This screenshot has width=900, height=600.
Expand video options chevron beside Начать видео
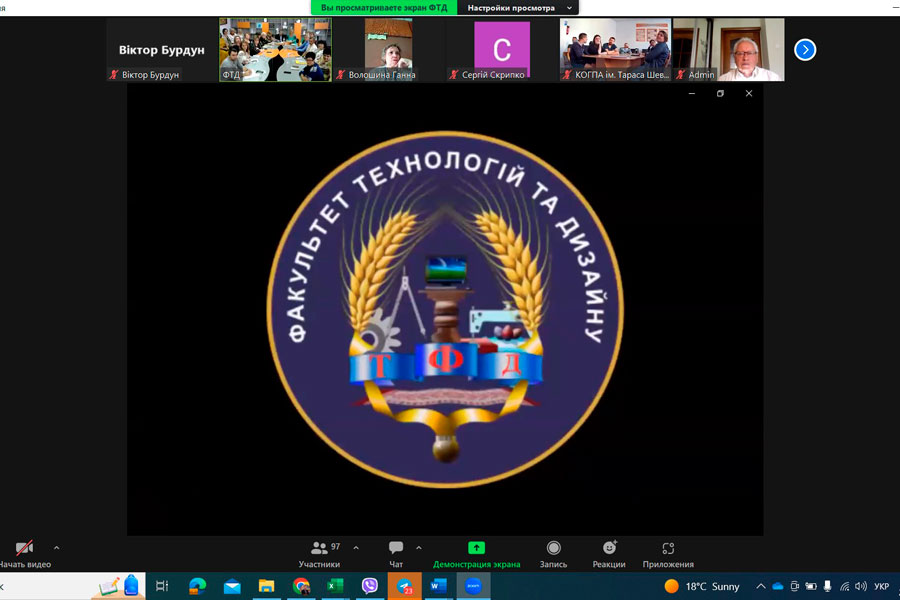click(56, 548)
